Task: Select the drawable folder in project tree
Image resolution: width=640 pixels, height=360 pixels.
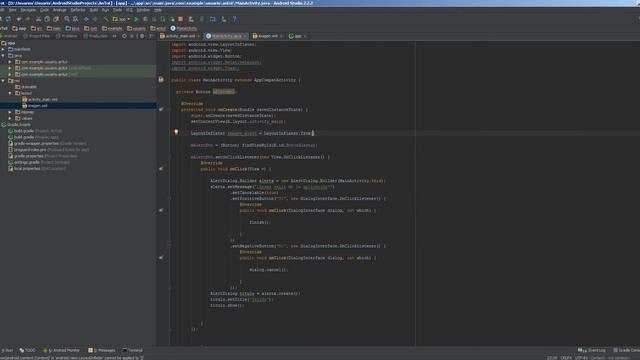Action: point(26,87)
